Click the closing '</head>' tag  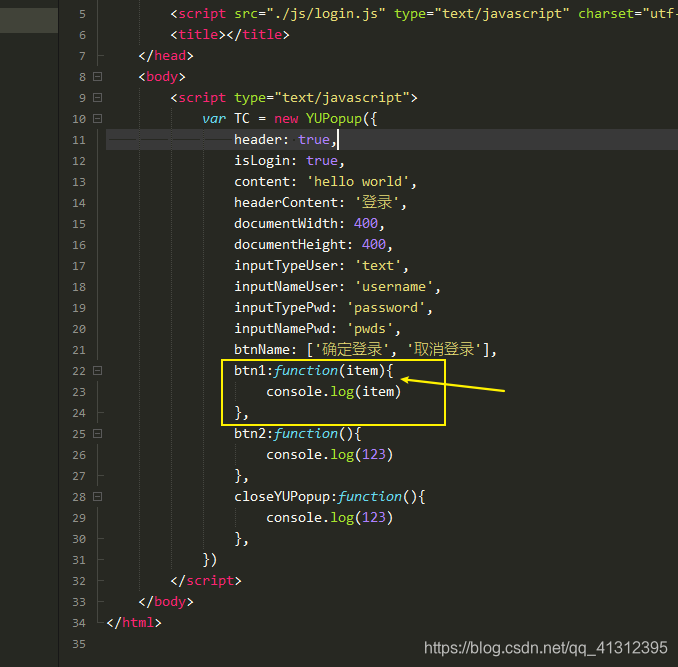coord(166,56)
